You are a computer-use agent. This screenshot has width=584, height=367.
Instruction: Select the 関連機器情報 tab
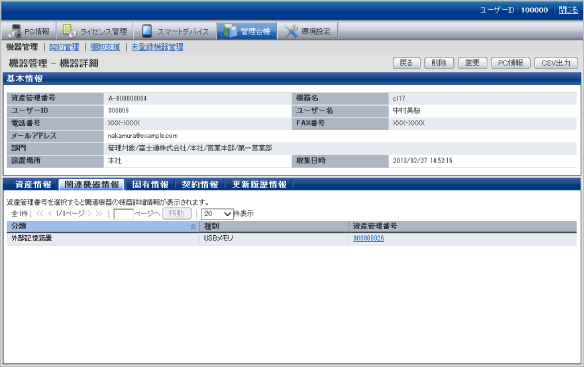91,184
